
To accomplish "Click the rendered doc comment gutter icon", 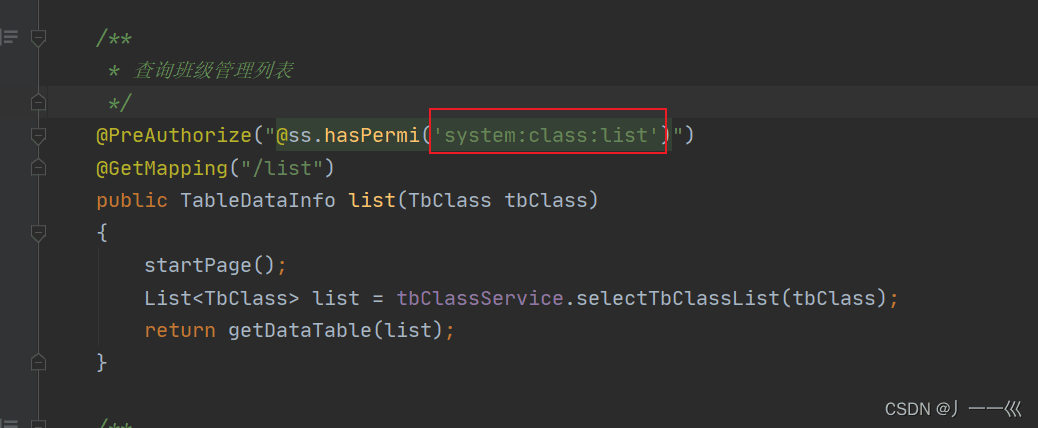I will (x=9, y=37).
